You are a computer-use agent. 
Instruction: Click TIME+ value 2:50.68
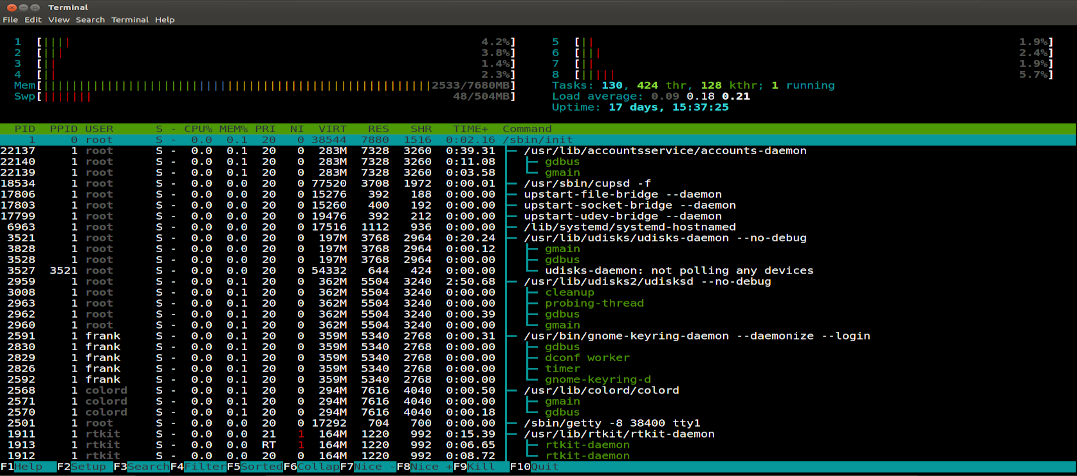coord(471,282)
